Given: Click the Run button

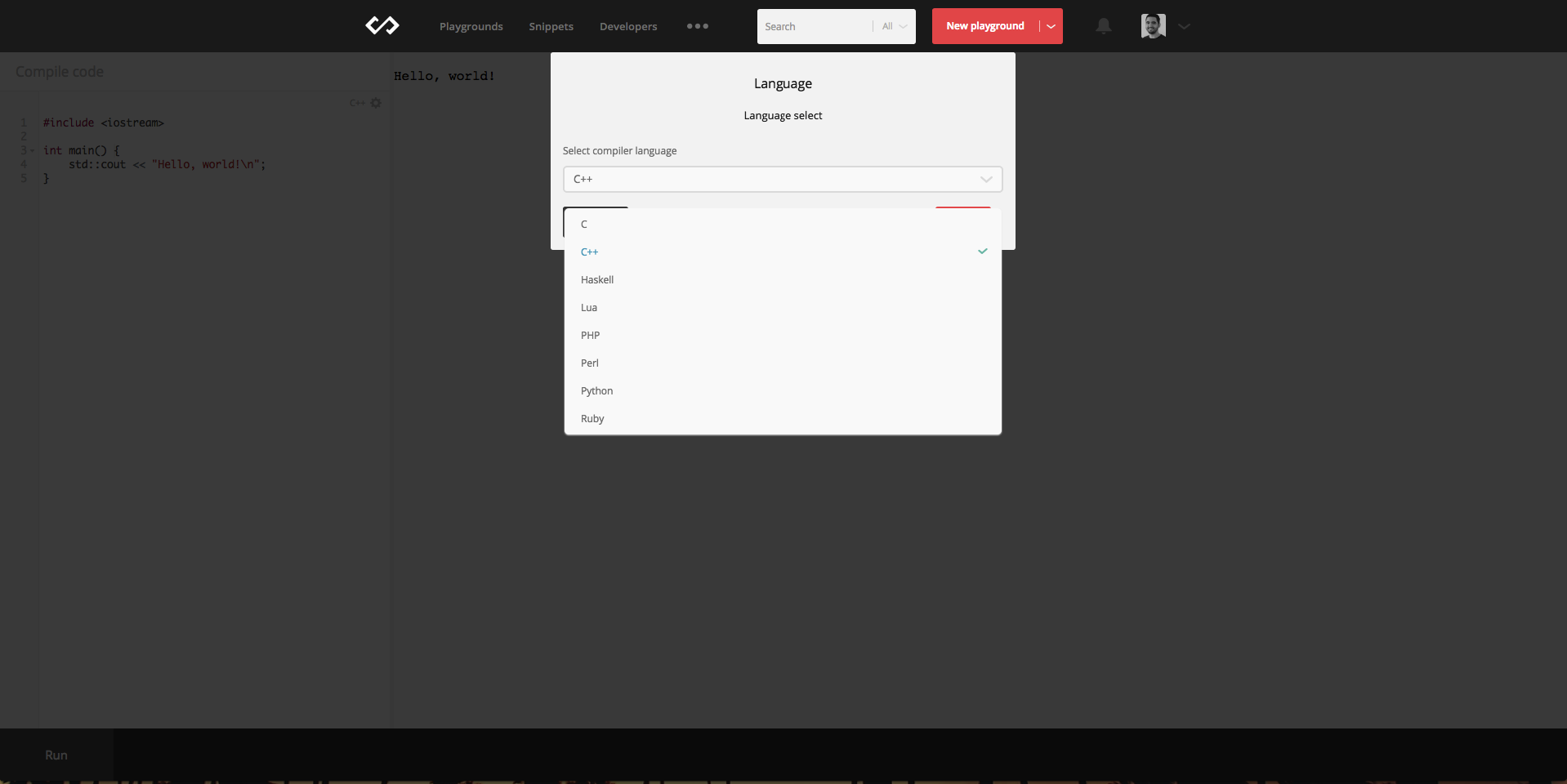Looking at the screenshot, I should (56, 755).
